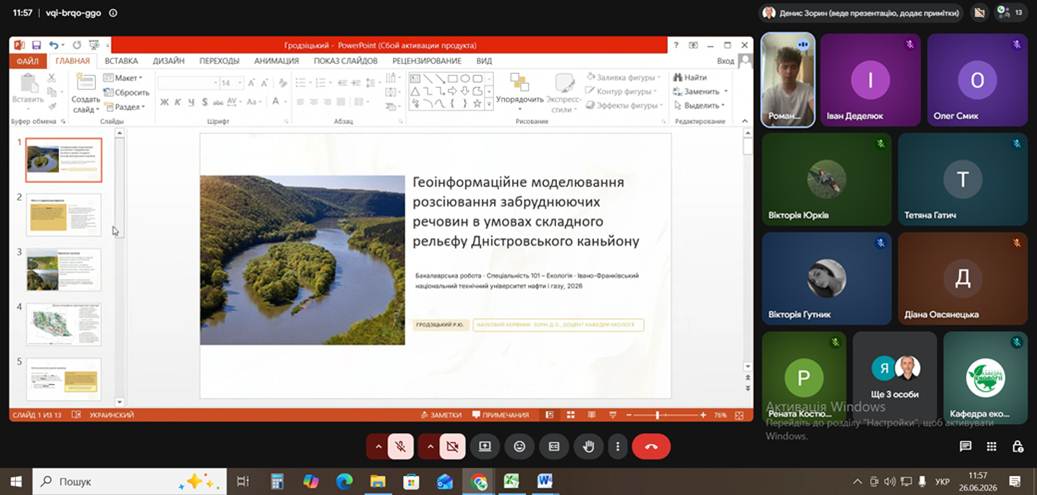Toggle captions in the meeting
Image resolution: width=1037 pixels, height=495 pixels.
pos(554,447)
